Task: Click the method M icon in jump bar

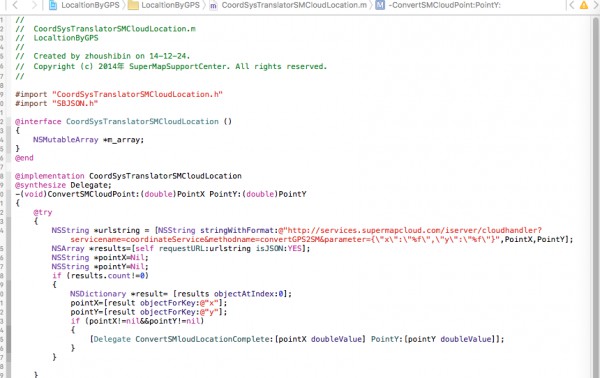Action: coord(380,5)
